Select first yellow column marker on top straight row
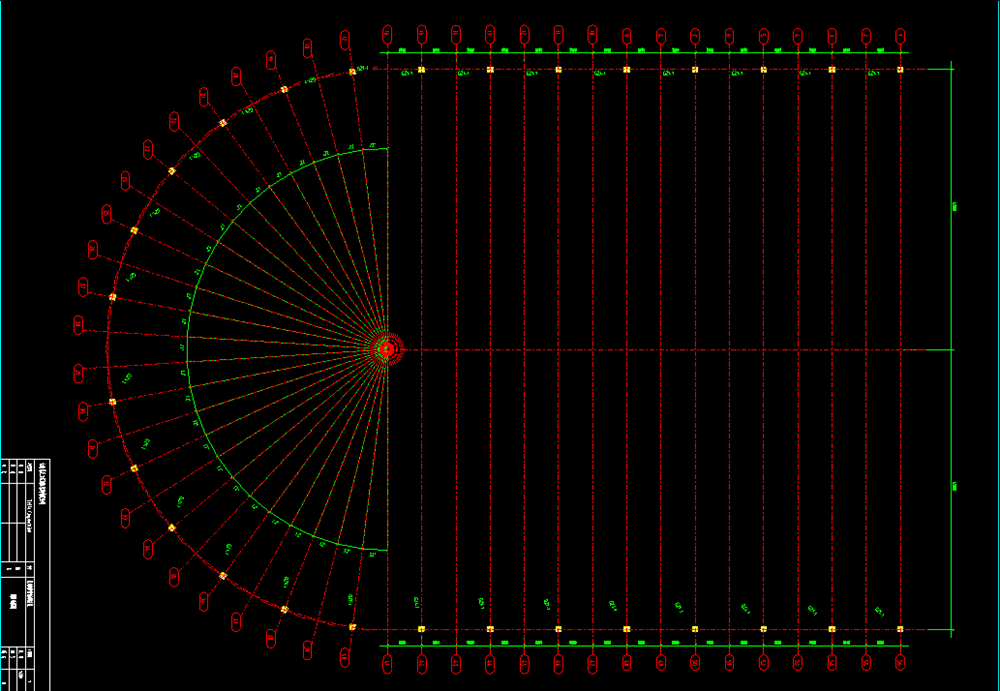This screenshot has height=691, width=1000. [421, 70]
